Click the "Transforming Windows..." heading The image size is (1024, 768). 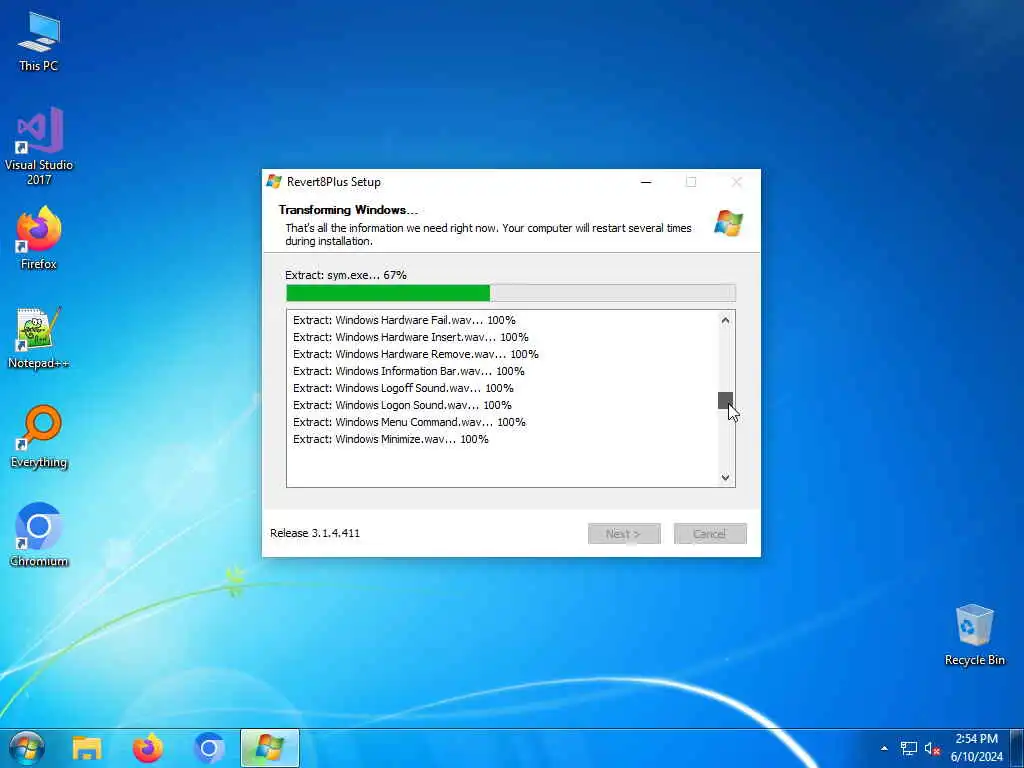[348, 210]
